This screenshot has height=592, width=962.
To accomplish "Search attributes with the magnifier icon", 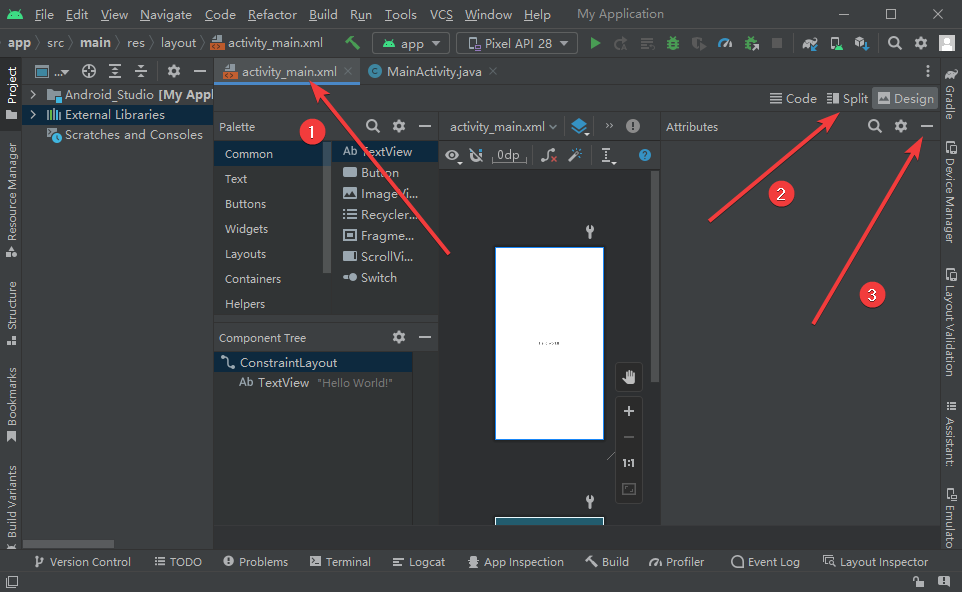I will pyautogui.click(x=875, y=126).
